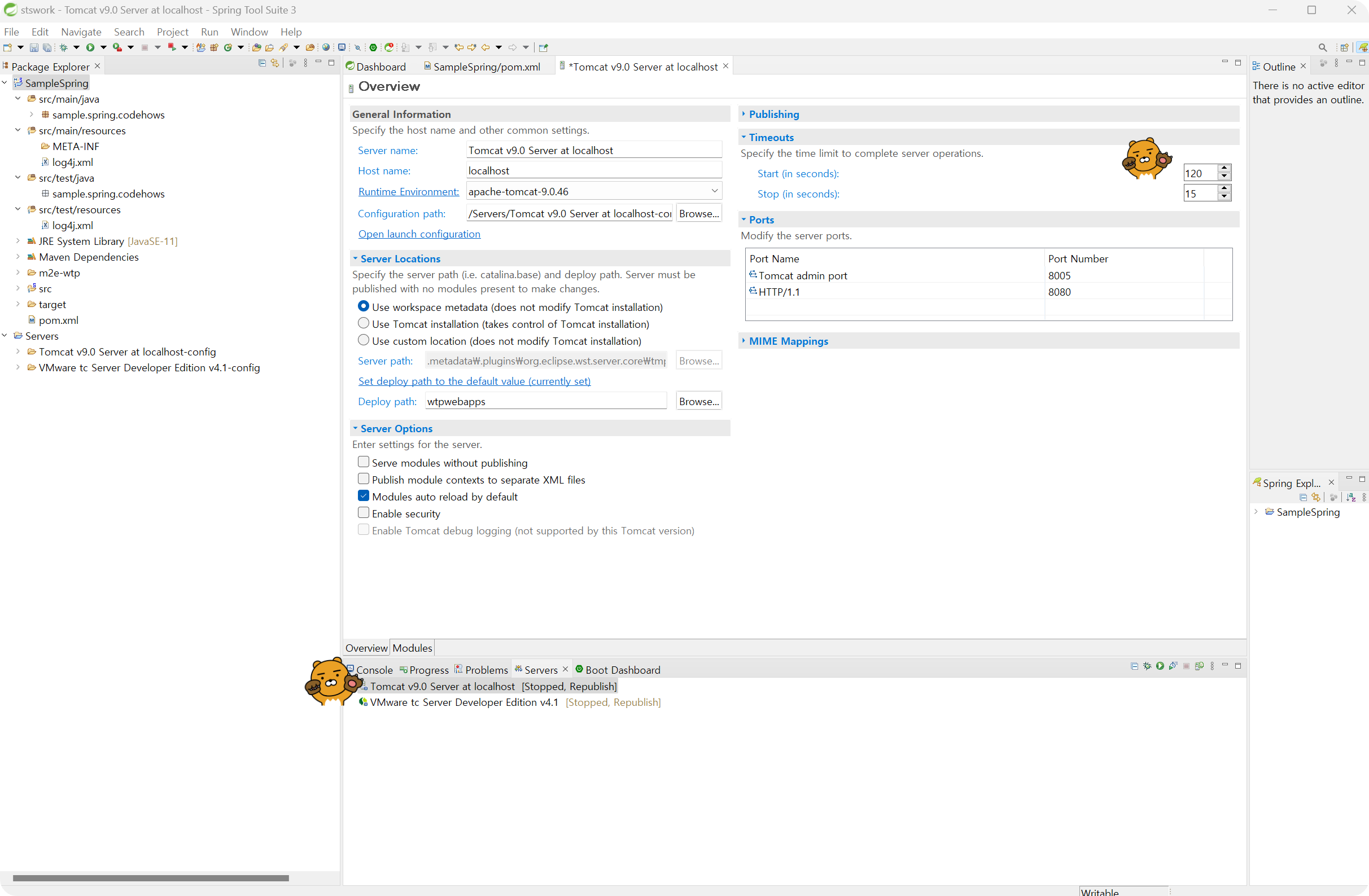Viewport: 1369px width, 896px height.
Task: Click Collapse All icon in Package Explorer
Action: coord(263,63)
